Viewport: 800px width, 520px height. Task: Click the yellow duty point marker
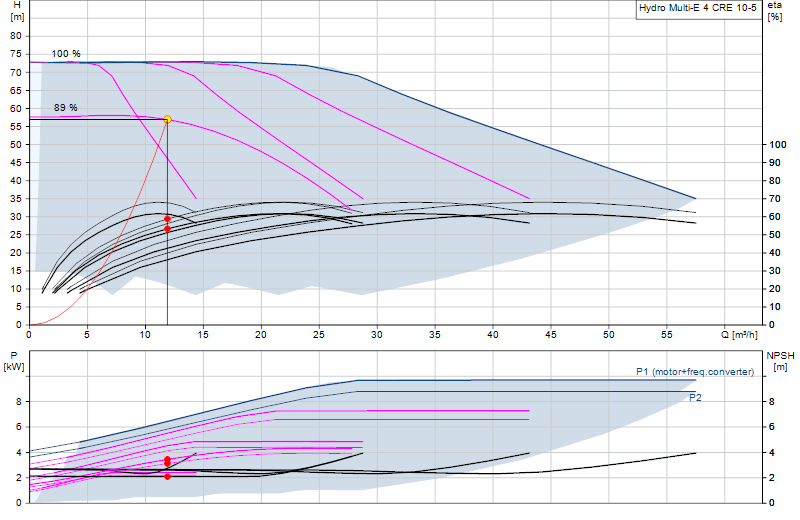(x=167, y=119)
